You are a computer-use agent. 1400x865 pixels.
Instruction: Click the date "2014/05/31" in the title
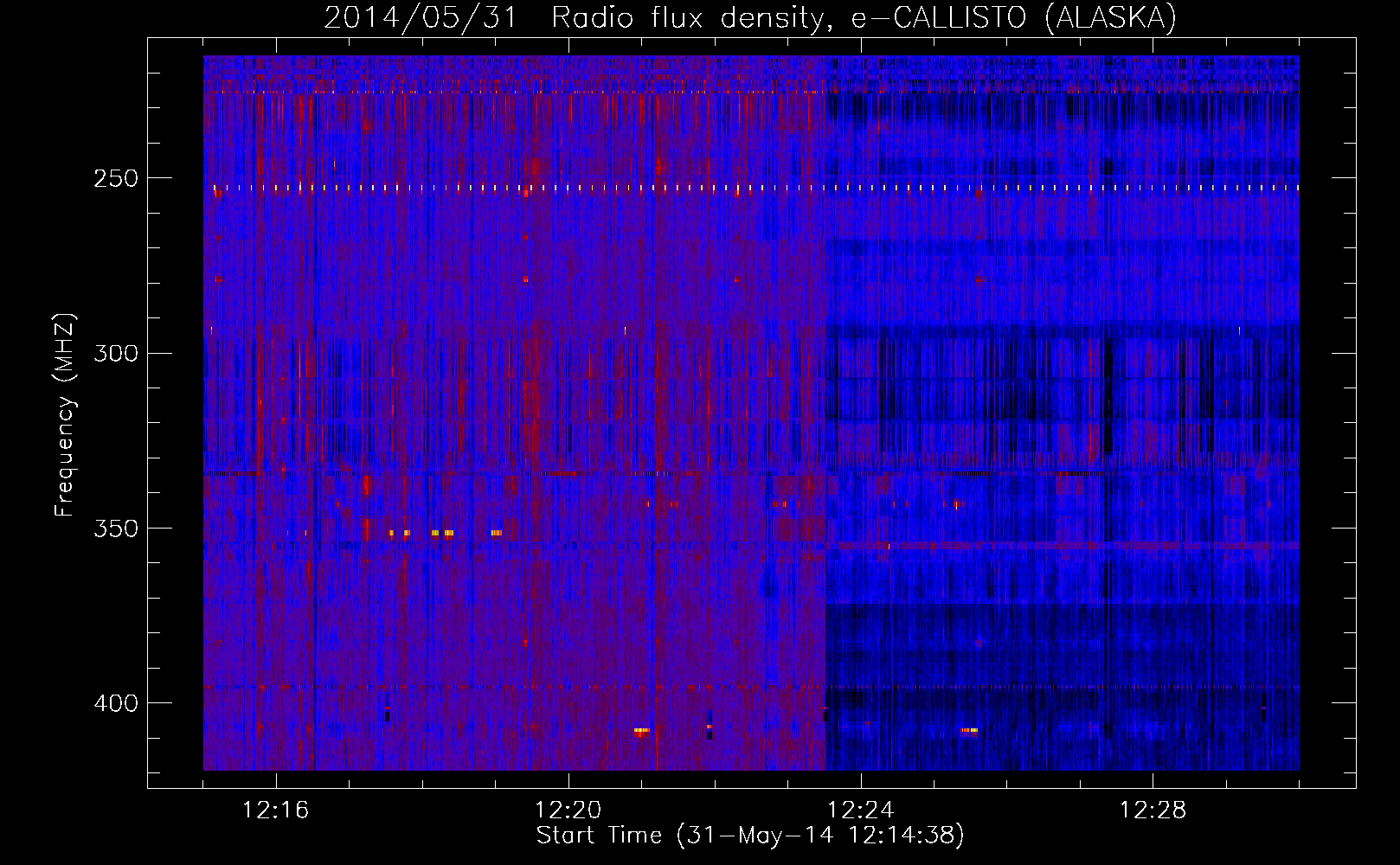point(421,18)
